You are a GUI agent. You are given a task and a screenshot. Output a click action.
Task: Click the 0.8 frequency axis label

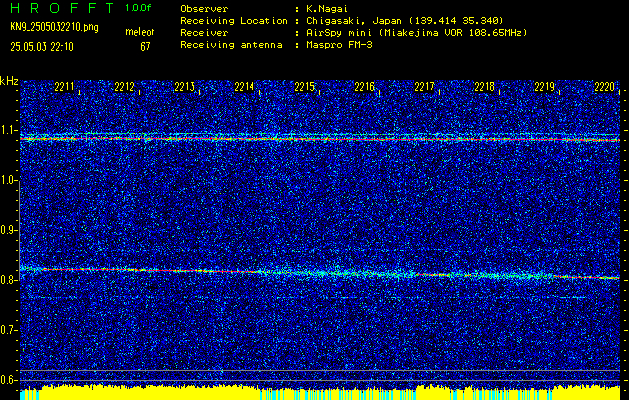[8, 280]
